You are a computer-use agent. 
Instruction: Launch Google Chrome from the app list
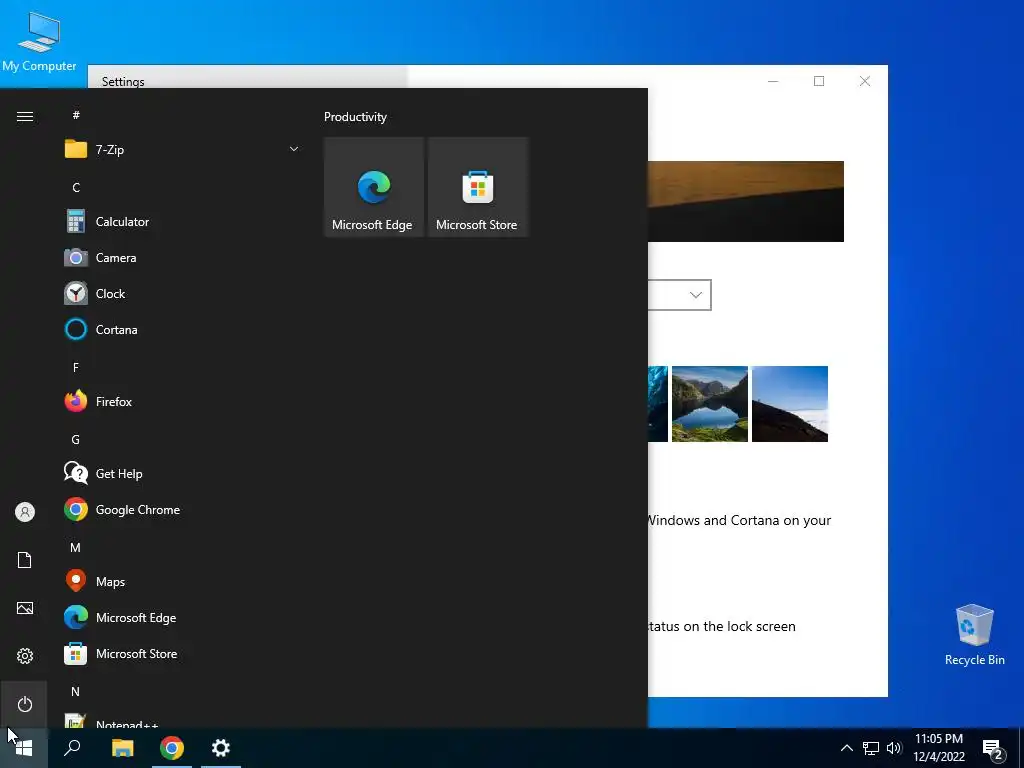click(183, 509)
